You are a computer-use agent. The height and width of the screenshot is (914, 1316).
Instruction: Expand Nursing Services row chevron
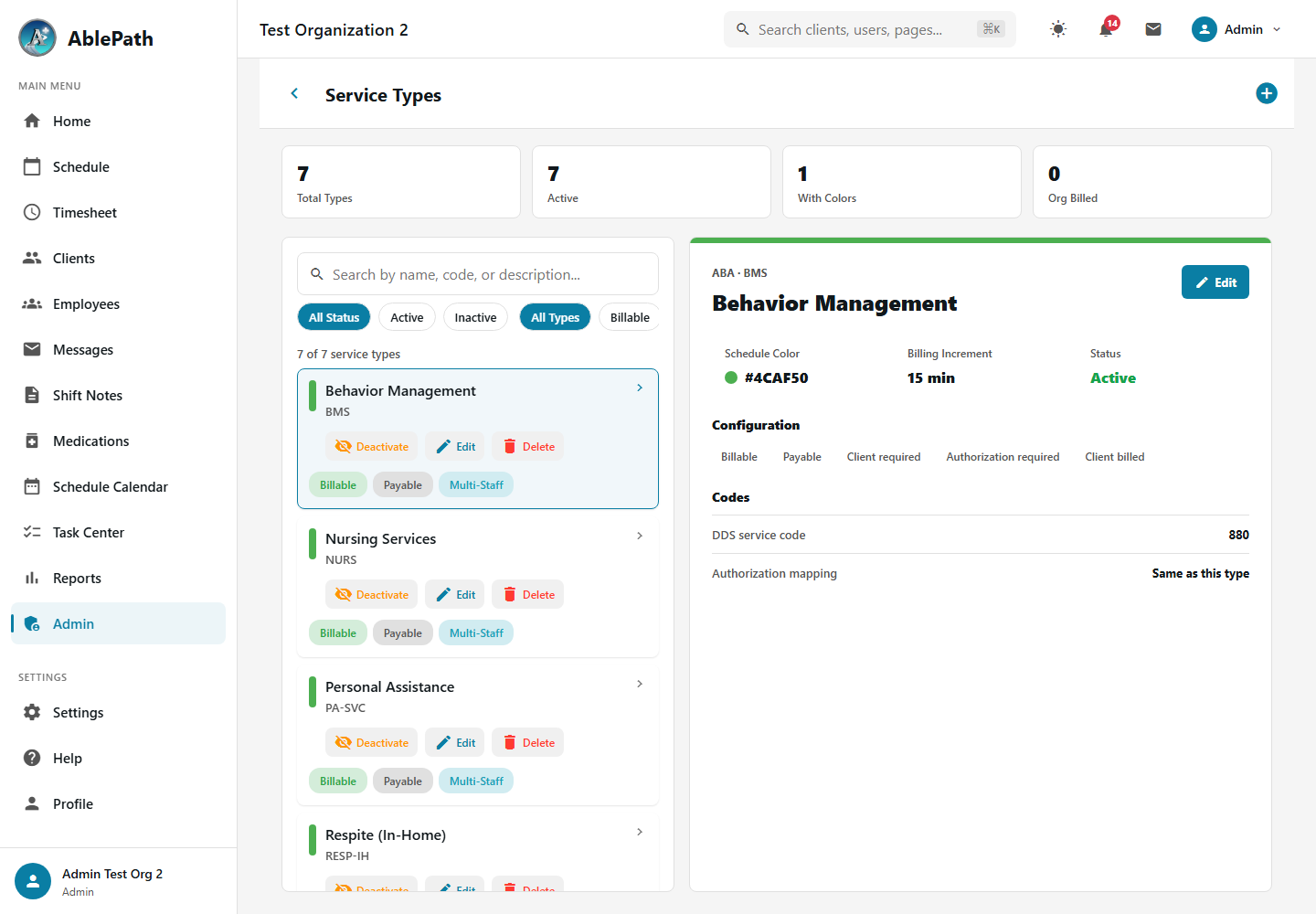[x=640, y=536]
